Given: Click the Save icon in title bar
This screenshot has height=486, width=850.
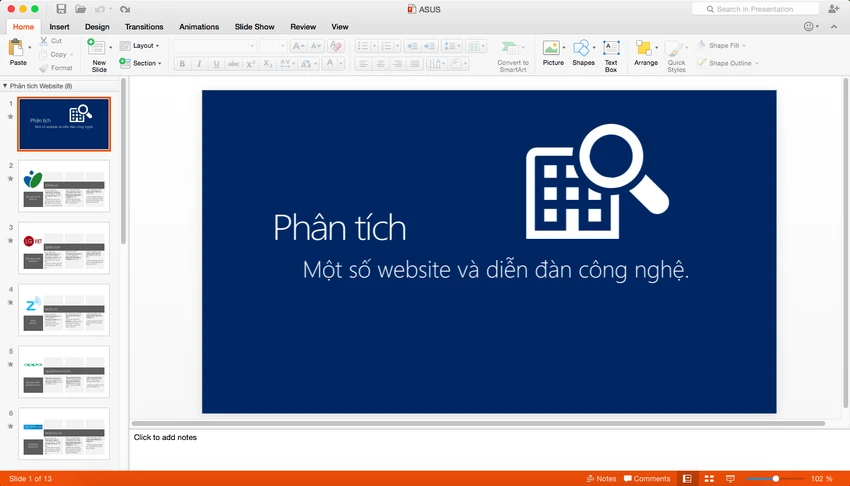Looking at the screenshot, I should pos(61,9).
